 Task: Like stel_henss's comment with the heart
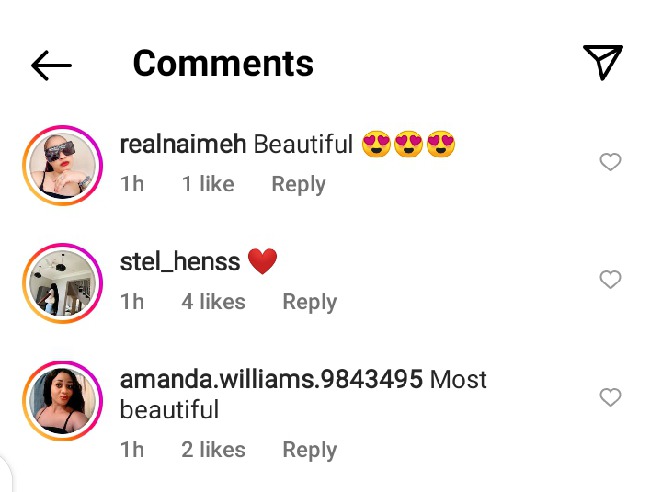click(x=610, y=280)
